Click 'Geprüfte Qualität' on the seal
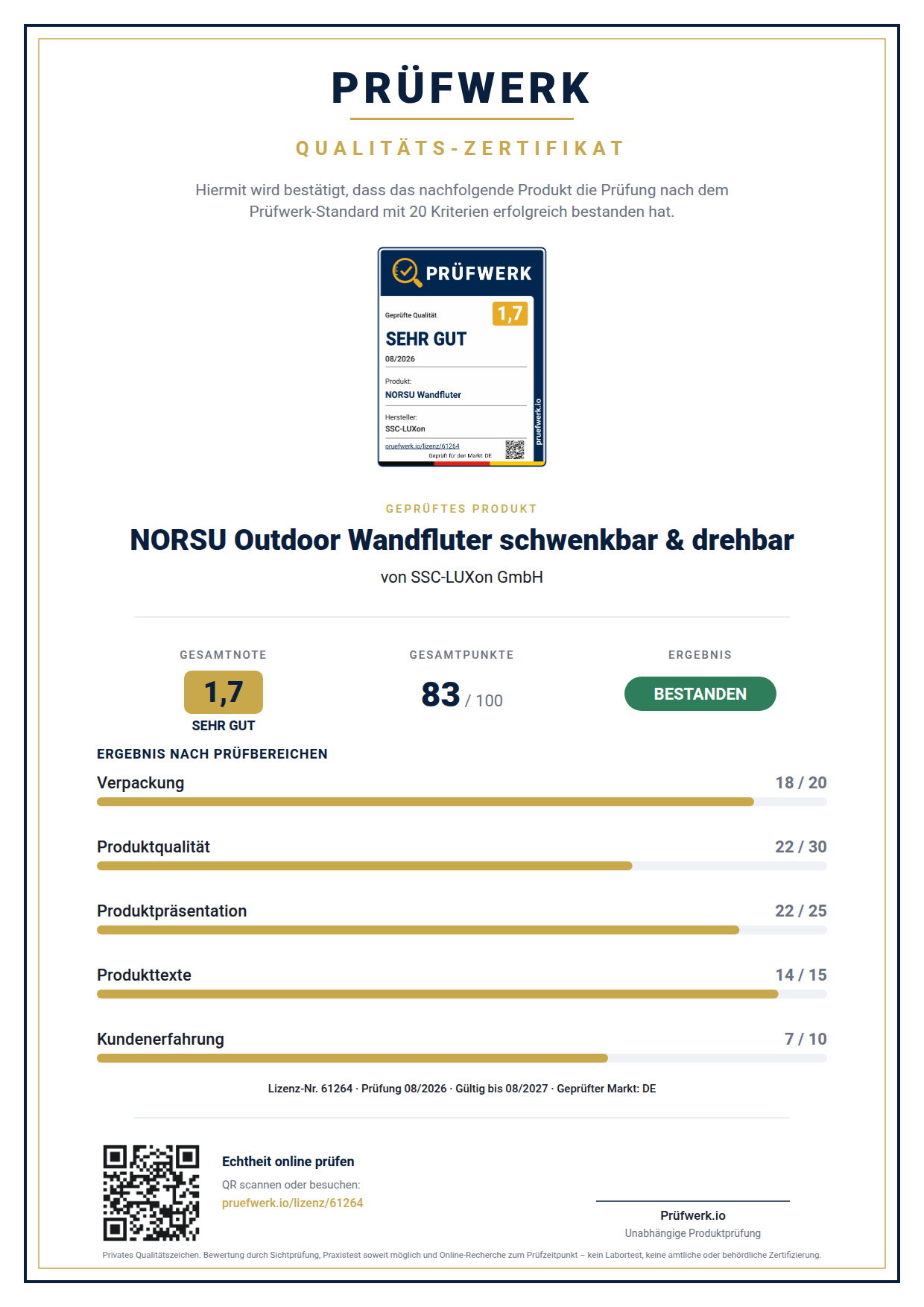This screenshot has width=924, height=1307. coord(411,315)
